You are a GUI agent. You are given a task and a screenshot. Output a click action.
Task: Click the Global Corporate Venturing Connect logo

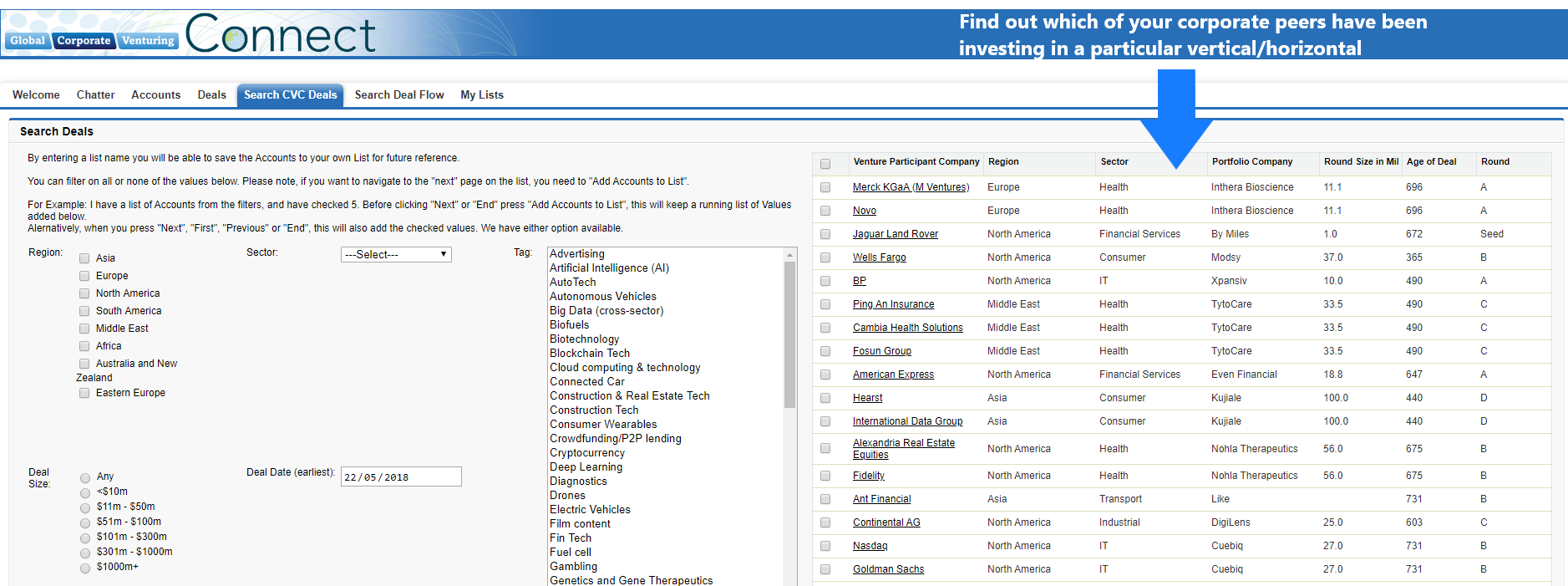coord(192,35)
